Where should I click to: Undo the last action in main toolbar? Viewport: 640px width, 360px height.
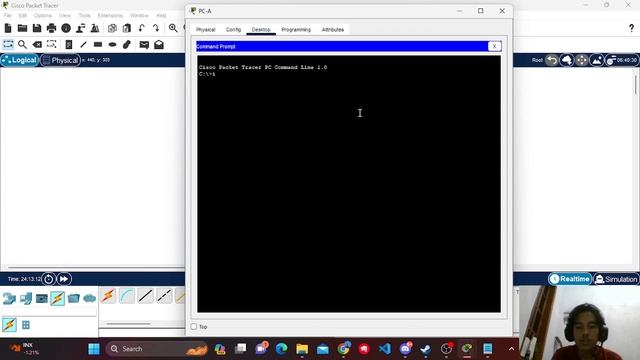(141, 28)
